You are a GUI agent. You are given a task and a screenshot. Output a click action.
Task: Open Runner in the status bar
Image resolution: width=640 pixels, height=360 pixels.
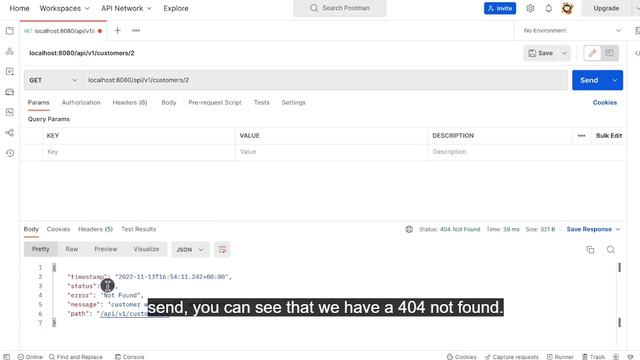coord(560,357)
